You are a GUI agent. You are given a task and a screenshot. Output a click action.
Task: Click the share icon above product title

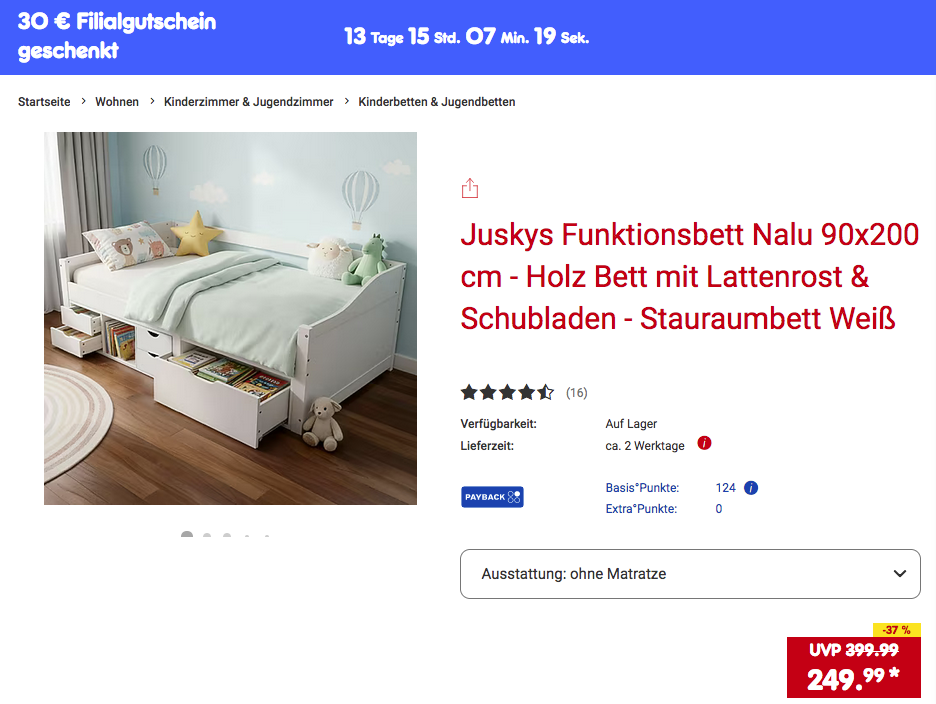click(x=470, y=188)
